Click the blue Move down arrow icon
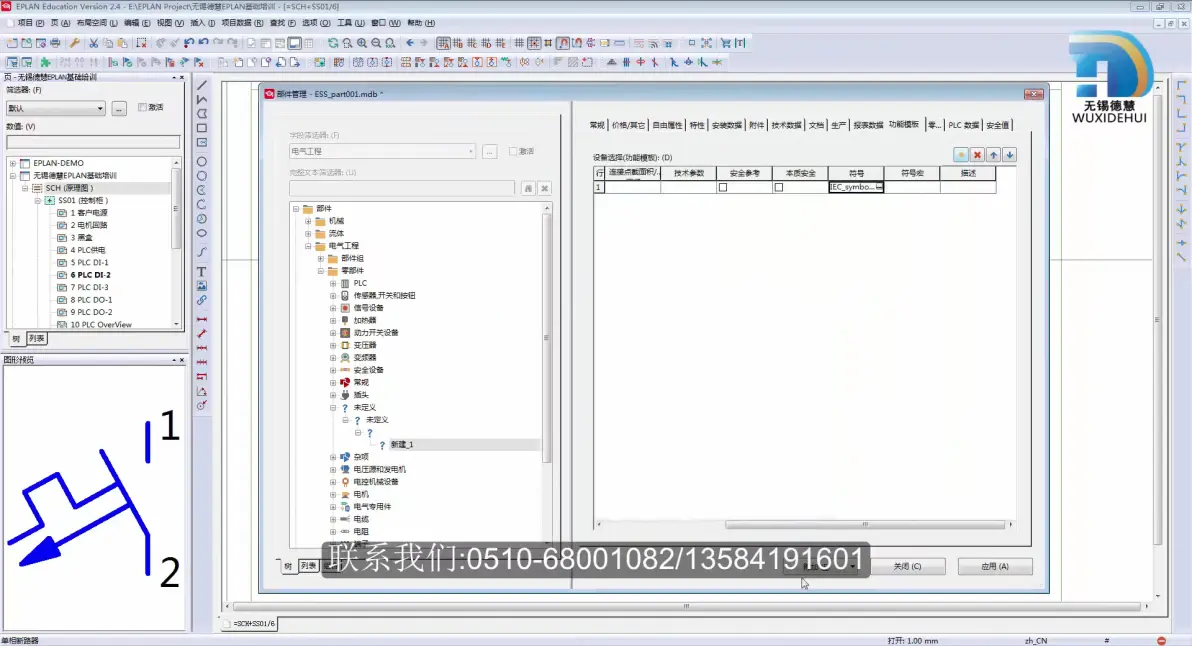 pyautogui.click(x=1010, y=155)
